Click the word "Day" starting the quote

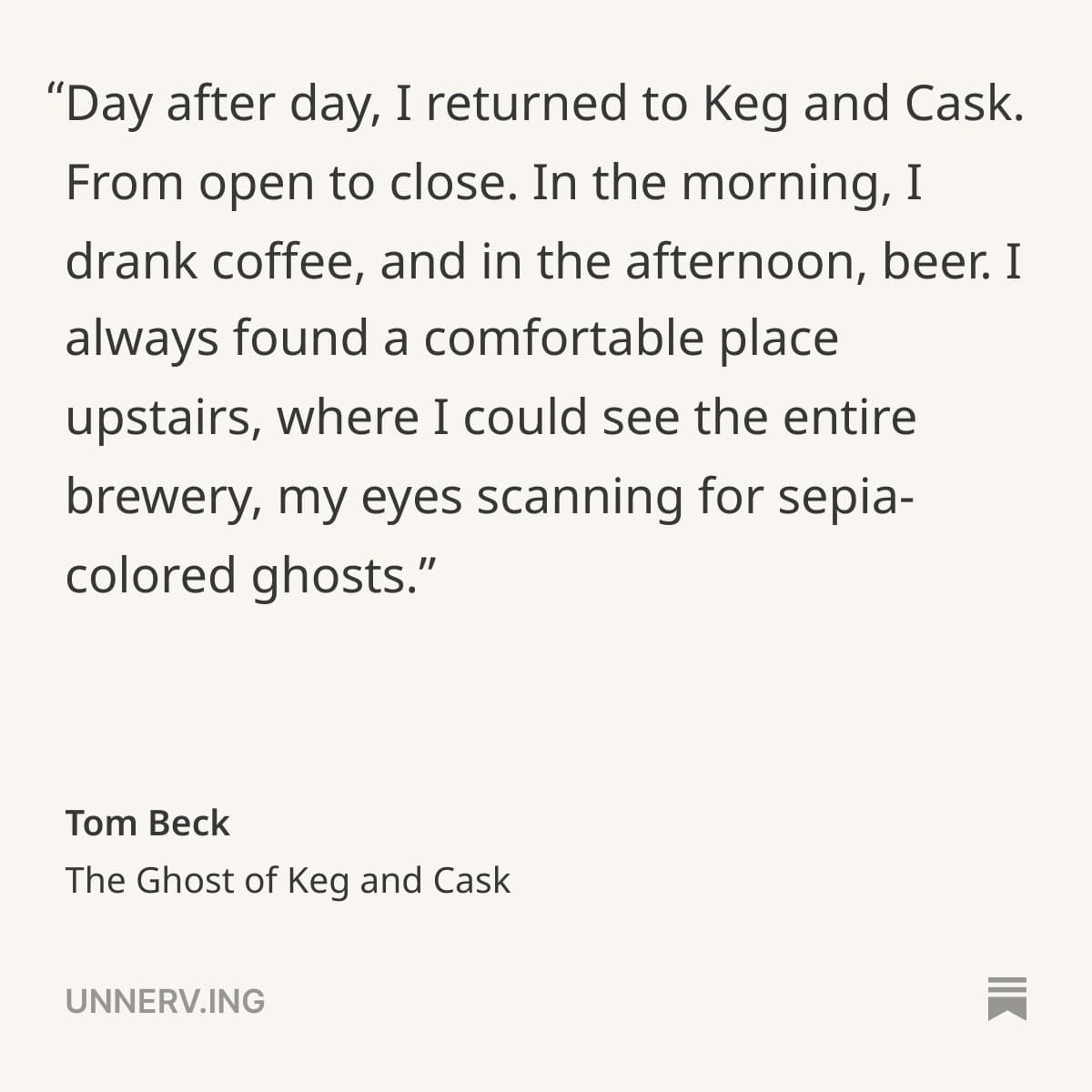[x=108, y=104]
